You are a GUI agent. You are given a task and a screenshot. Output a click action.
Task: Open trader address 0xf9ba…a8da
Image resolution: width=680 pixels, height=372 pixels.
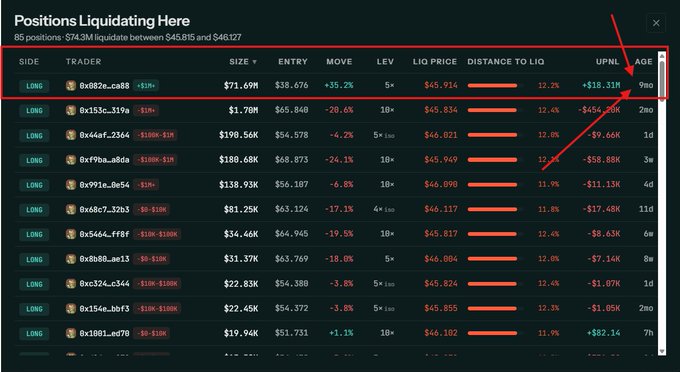coord(105,160)
